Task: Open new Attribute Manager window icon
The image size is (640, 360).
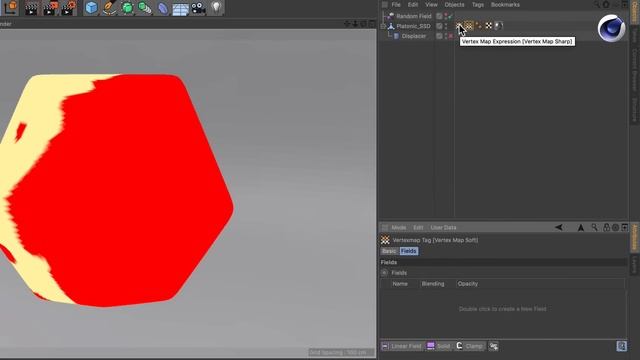Action: click(624, 227)
